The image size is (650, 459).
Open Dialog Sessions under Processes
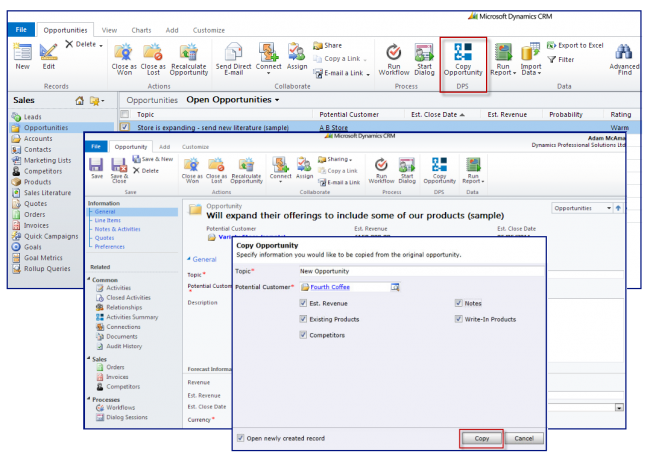tap(126, 417)
